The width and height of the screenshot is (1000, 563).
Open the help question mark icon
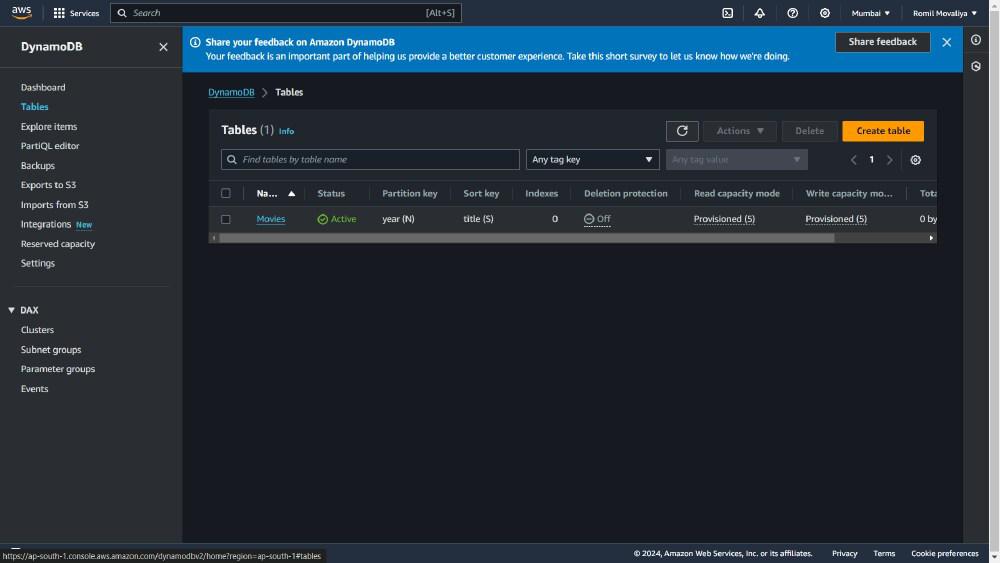pyautogui.click(x=792, y=13)
